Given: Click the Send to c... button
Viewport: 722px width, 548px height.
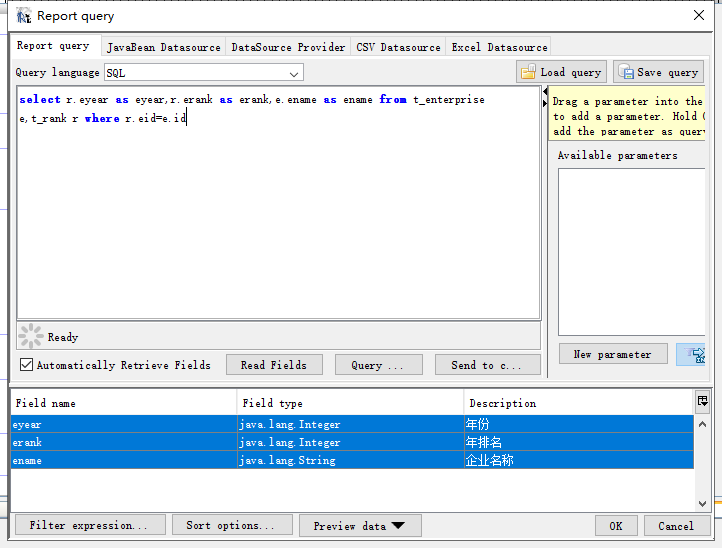Looking at the screenshot, I should pyautogui.click(x=487, y=365).
